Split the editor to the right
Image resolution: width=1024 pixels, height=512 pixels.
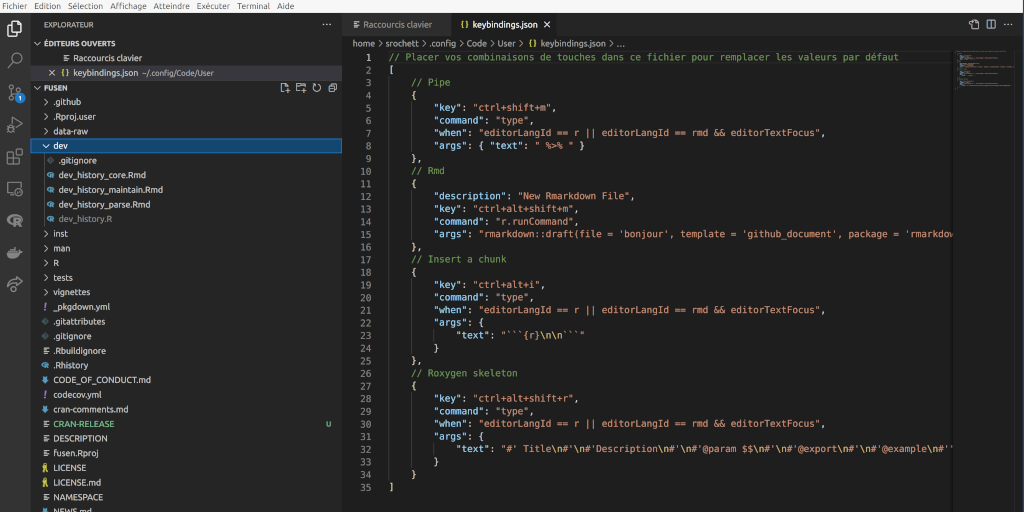pos(992,24)
